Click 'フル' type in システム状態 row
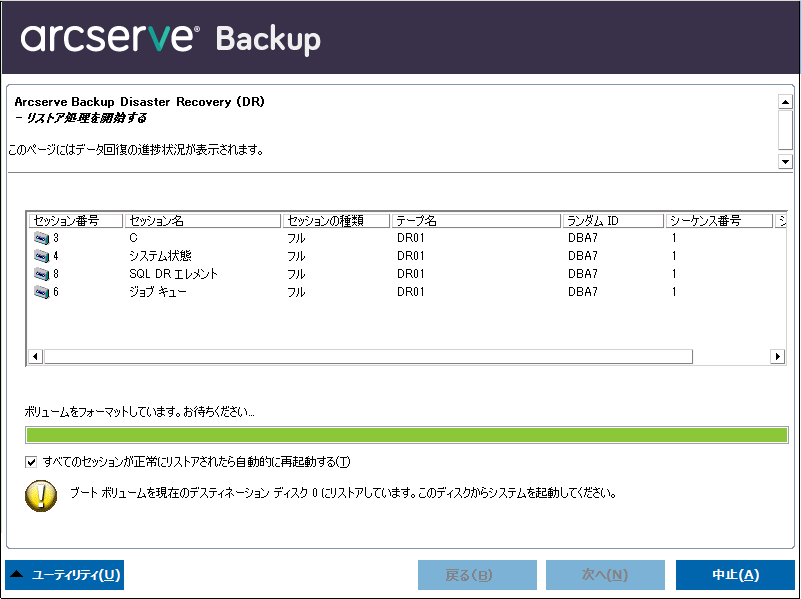 tap(296, 256)
